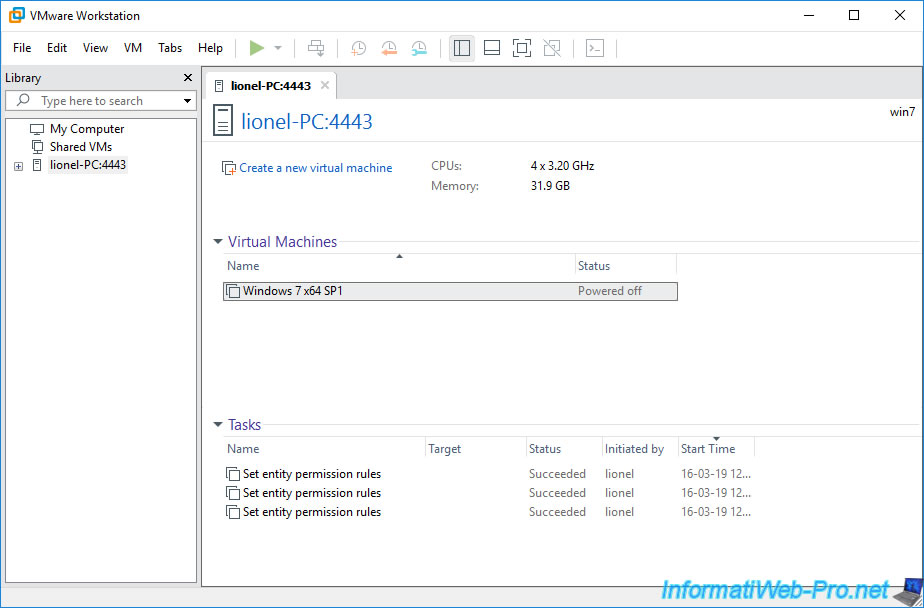Collapse the Tasks section
924x608 pixels.
pos(217,425)
